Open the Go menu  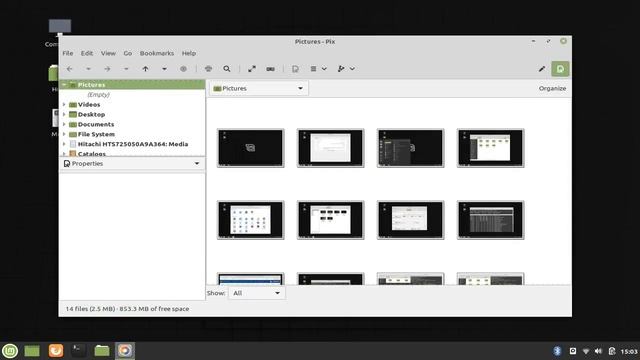pyautogui.click(x=128, y=53)
